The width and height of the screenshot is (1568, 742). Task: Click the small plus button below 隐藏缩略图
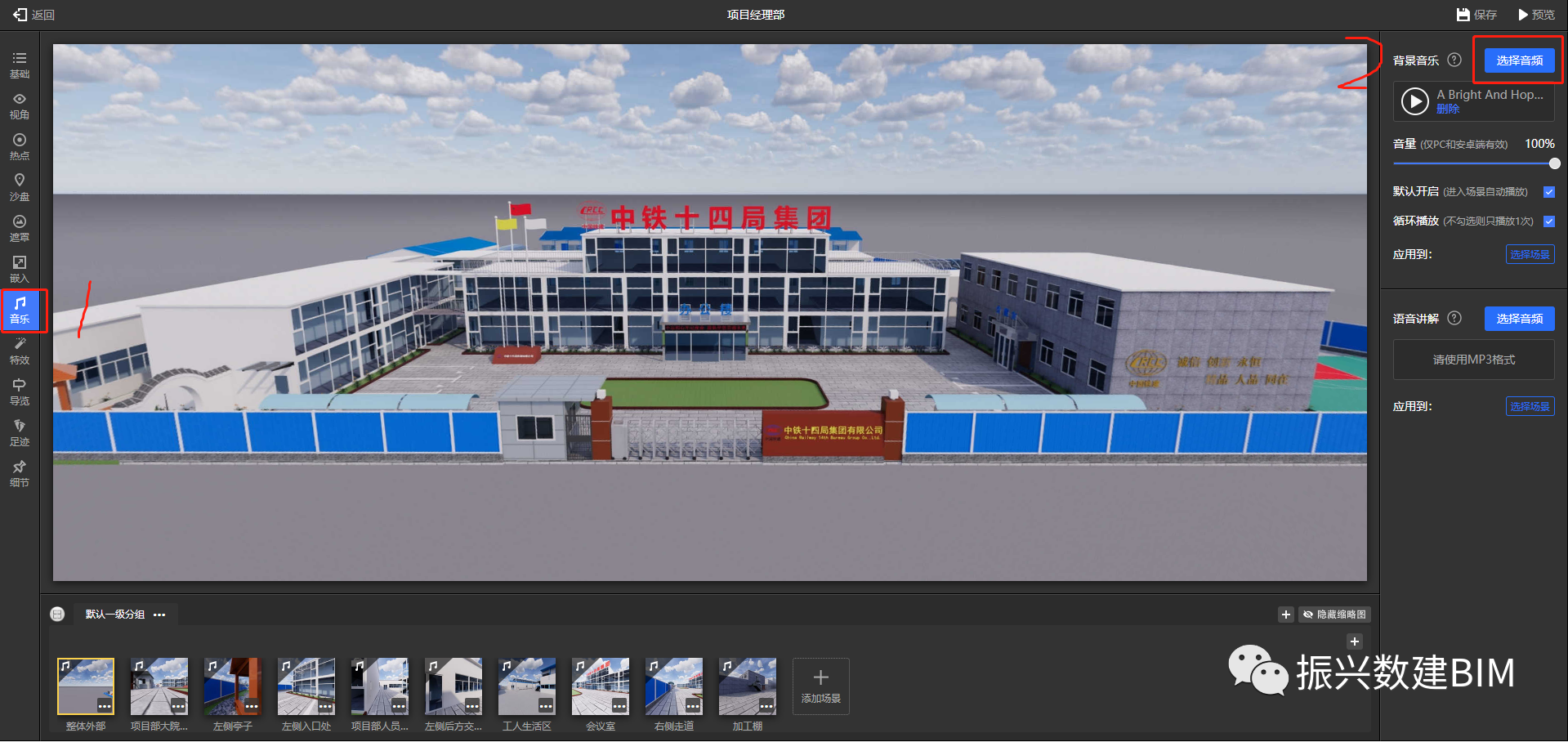[x=1354, y=641]
